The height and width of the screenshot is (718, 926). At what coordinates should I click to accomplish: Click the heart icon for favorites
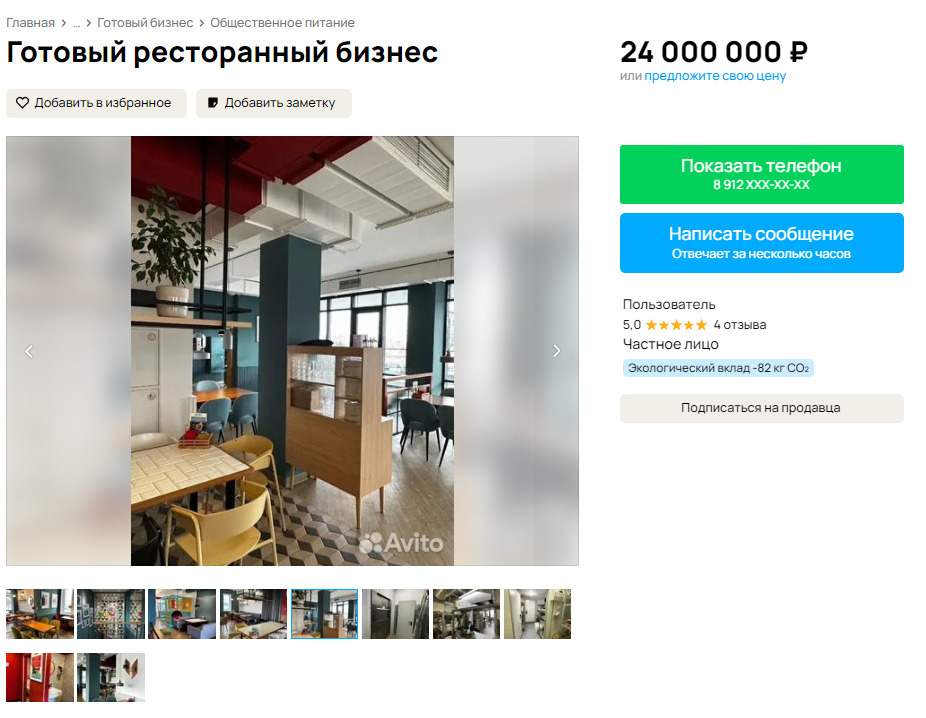pyautogui.click(x=22, y=103)
